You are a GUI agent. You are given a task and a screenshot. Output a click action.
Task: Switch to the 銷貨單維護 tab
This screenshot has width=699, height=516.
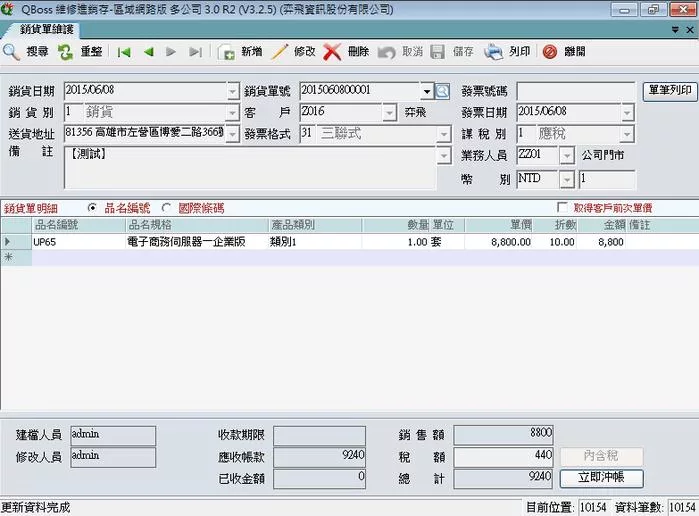coord(46,30)
